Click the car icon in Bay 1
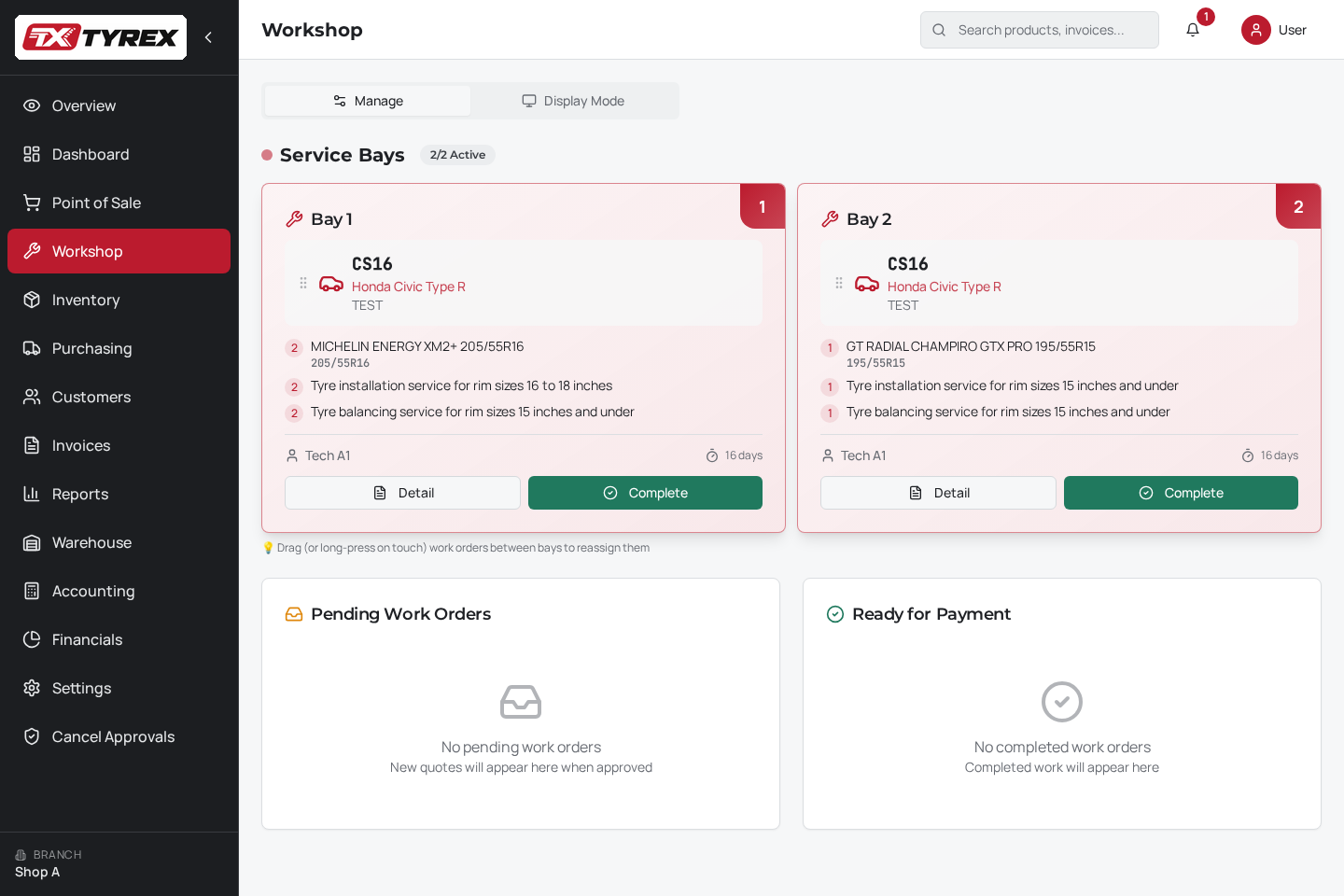Image resolution: width=1344 pixels, height=896 pixels. click(331, 284)
